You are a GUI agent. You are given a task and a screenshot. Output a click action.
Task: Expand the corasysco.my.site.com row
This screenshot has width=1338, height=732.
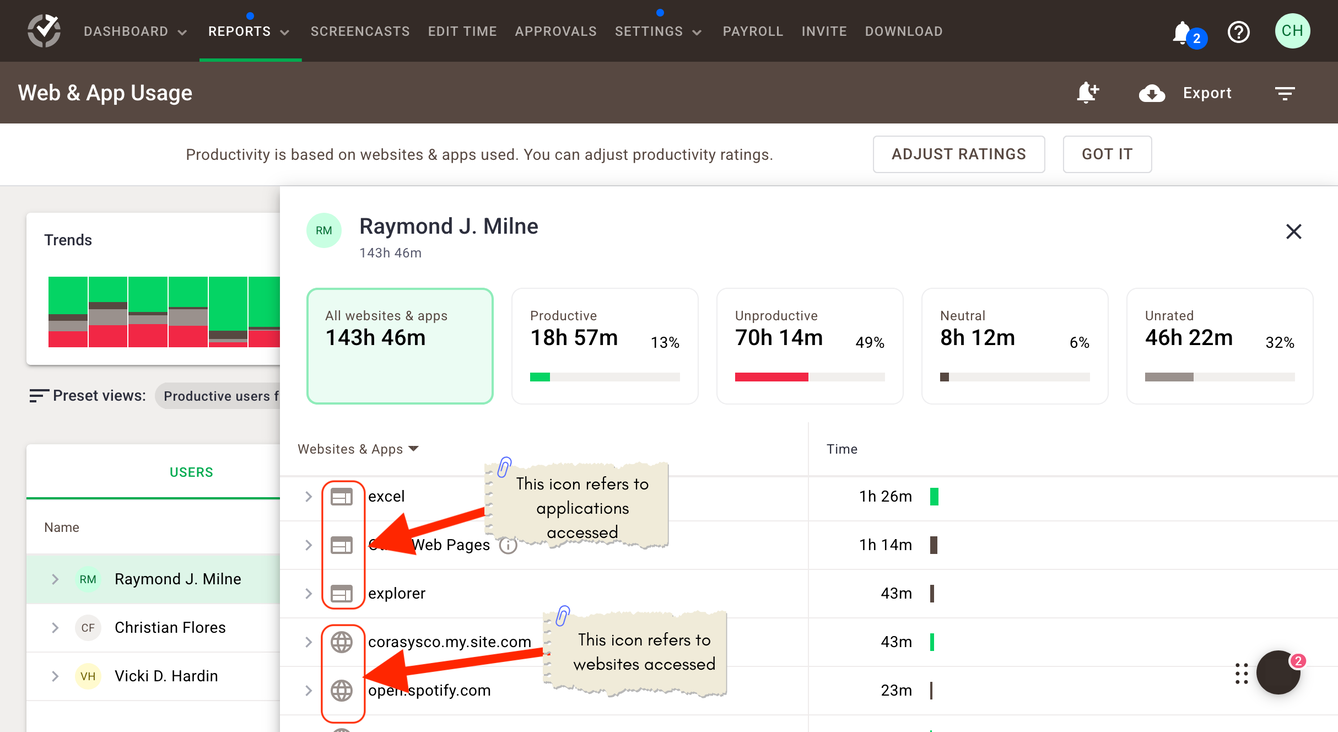308,642
